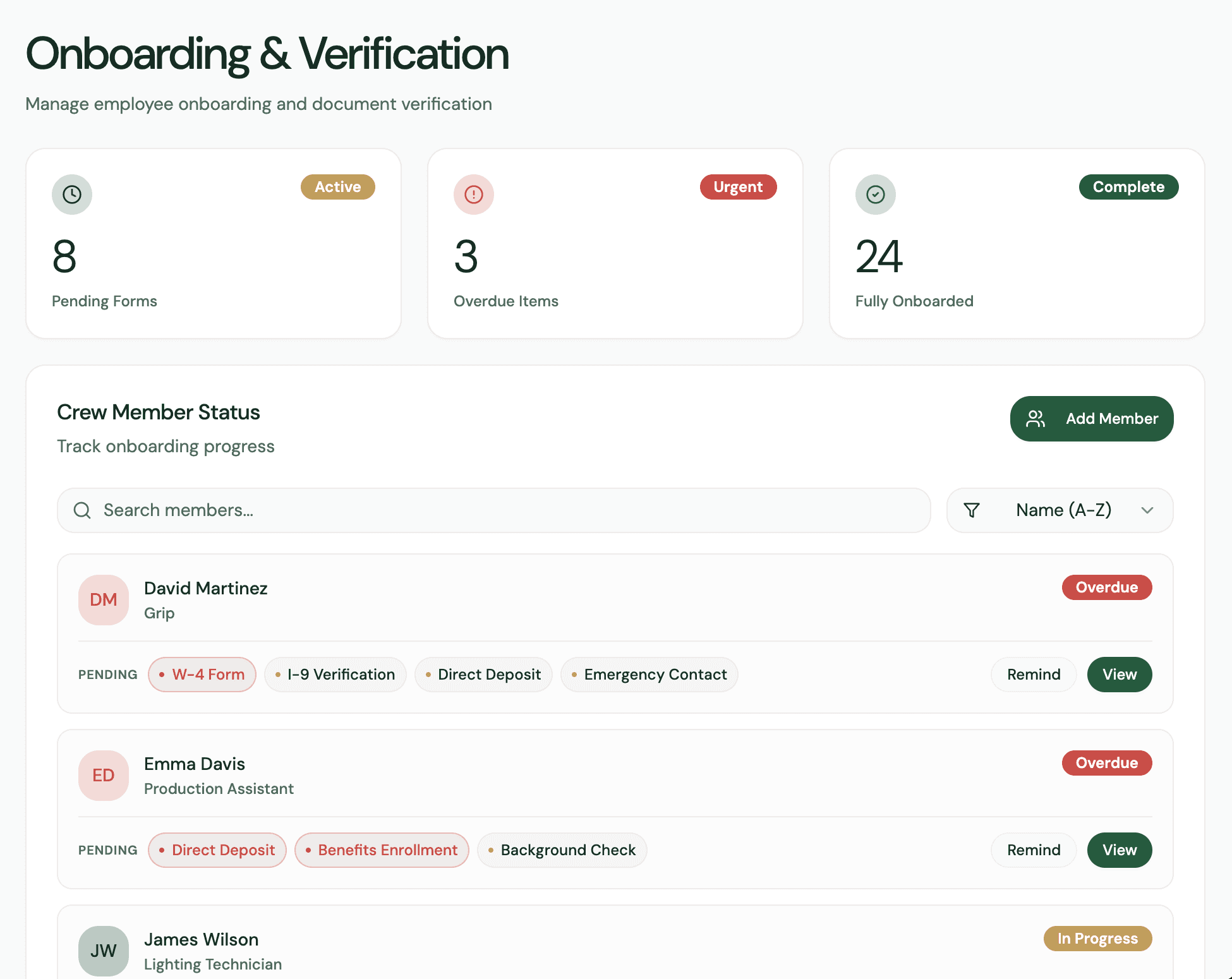Click Emma Davis's ED avatar
Viewport: 1232px width, 979px height.
(x=104, y=776)
